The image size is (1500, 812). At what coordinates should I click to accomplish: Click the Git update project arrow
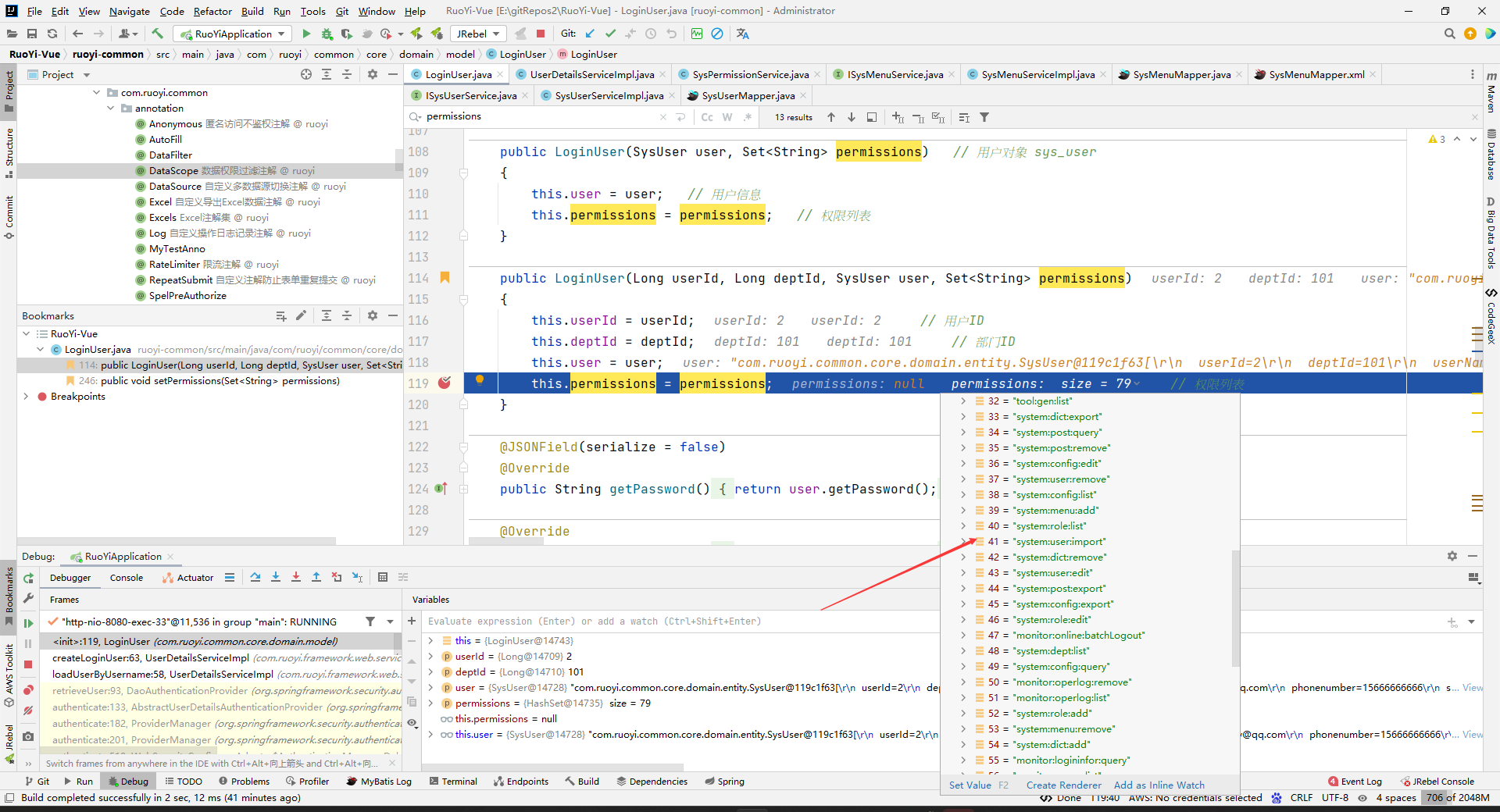[x=590, y=34]
